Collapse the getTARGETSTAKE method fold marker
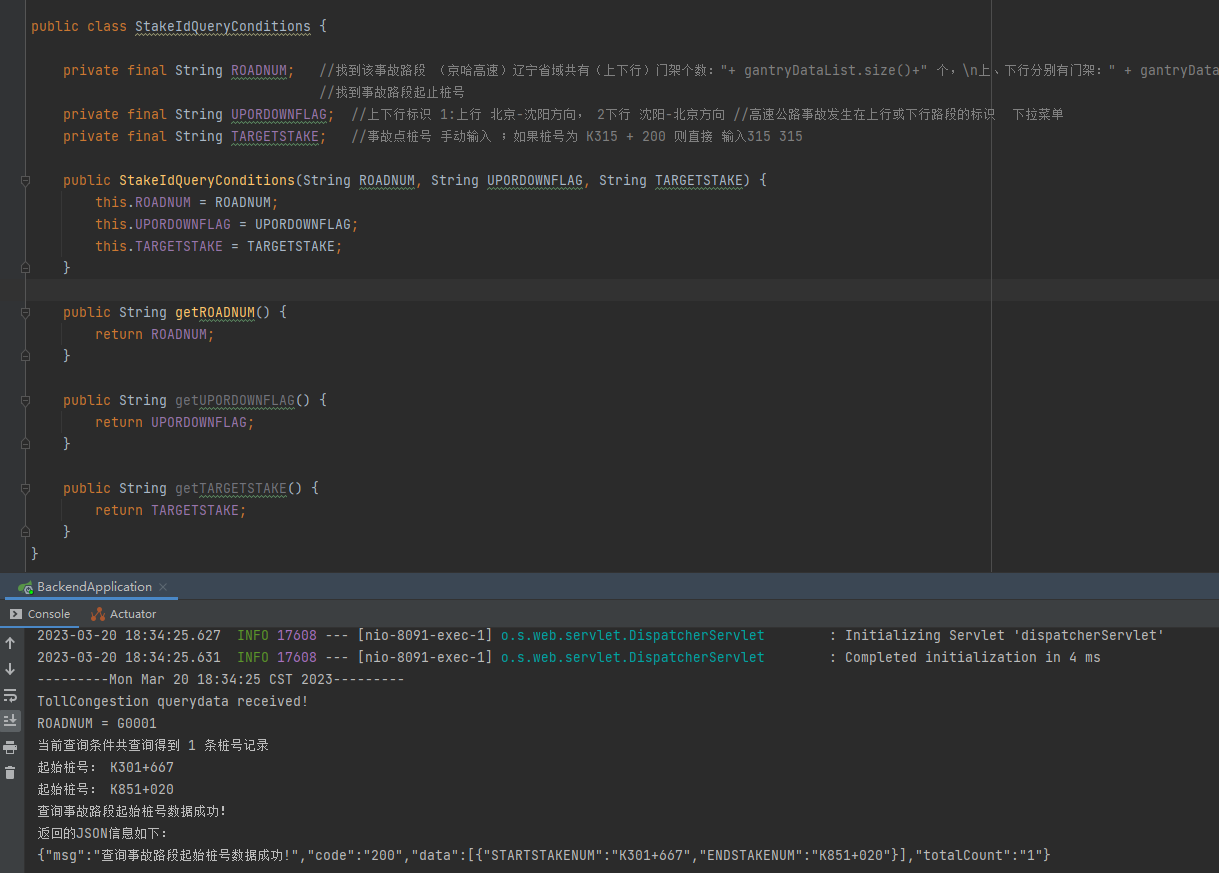This screenshot has width=1219, height=873. pyautogui.click(x=25, y=488)
